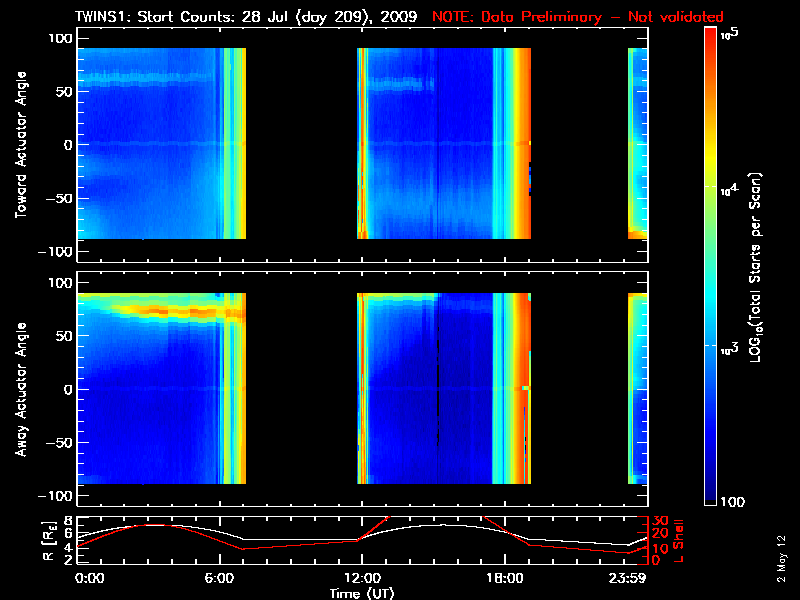
Task: Click the "LOG10(Total Starts per Scan)" colorbar label
Action: click(756, 267)
